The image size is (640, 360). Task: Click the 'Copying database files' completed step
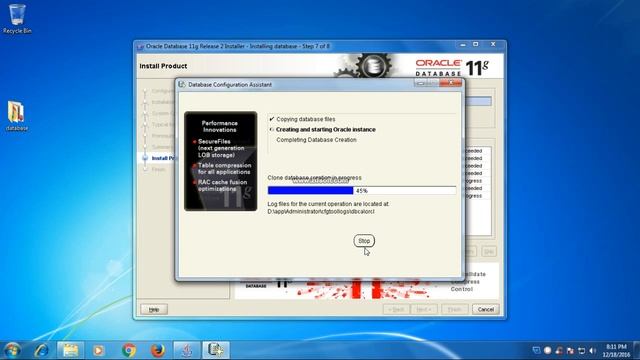coord(306,119)
